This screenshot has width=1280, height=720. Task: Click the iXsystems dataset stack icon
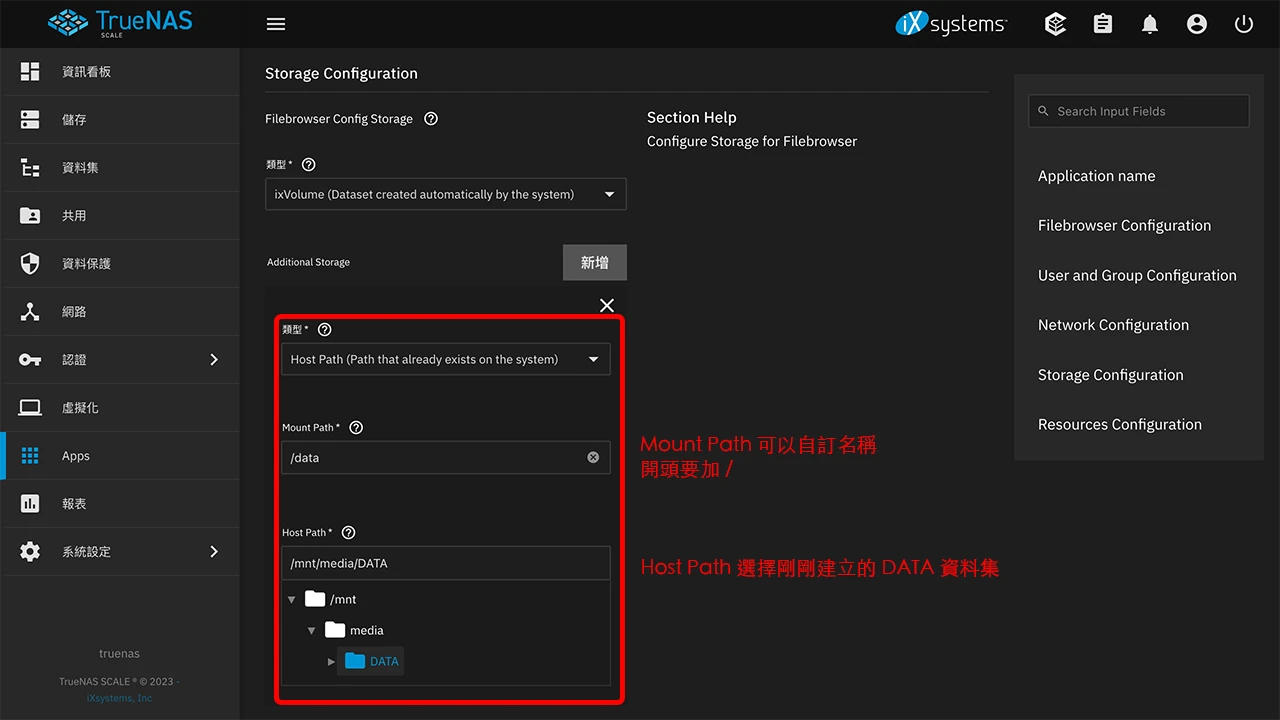click(1055, 24)
